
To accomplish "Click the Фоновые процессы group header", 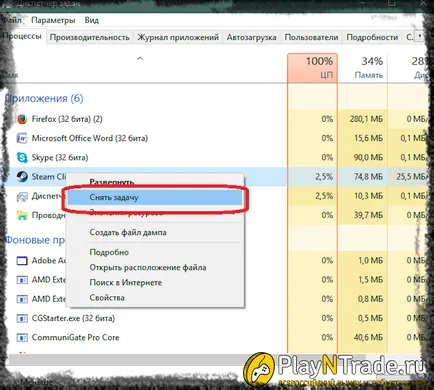I will coord(35,240).
